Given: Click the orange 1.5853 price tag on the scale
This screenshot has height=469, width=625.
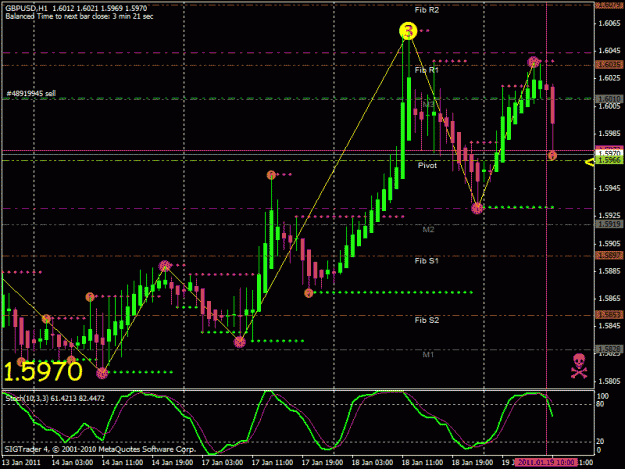Looking at the screenshot, I should tap(609, 315).
